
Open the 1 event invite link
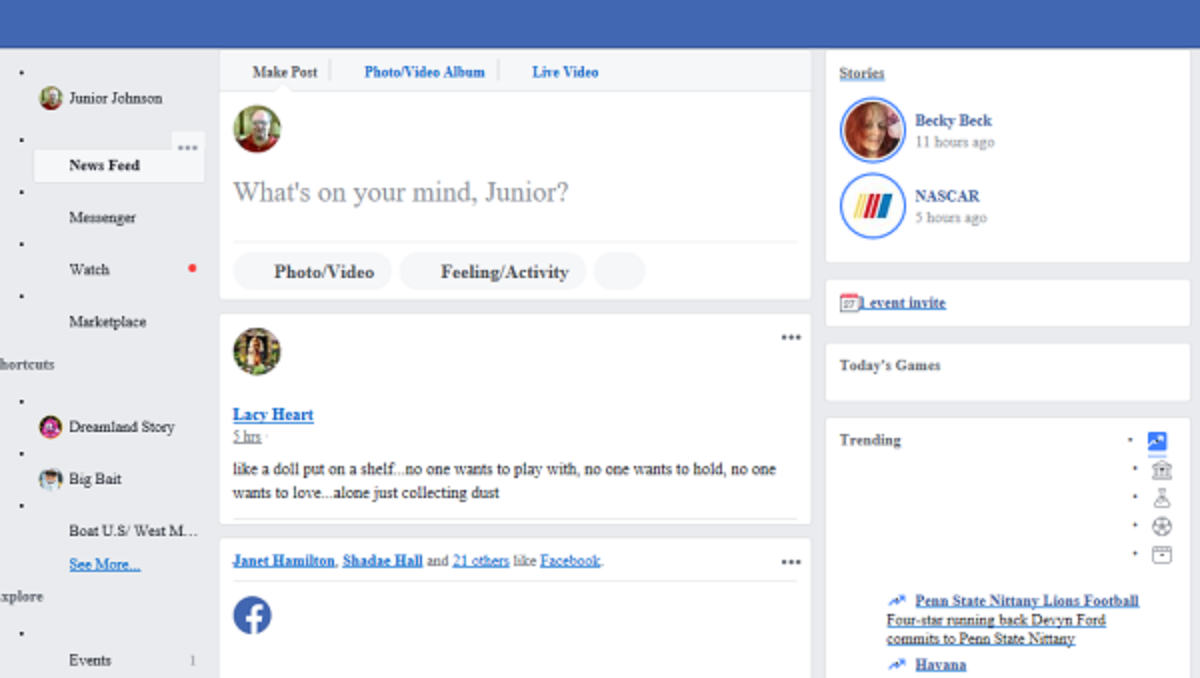pos(903,303)
